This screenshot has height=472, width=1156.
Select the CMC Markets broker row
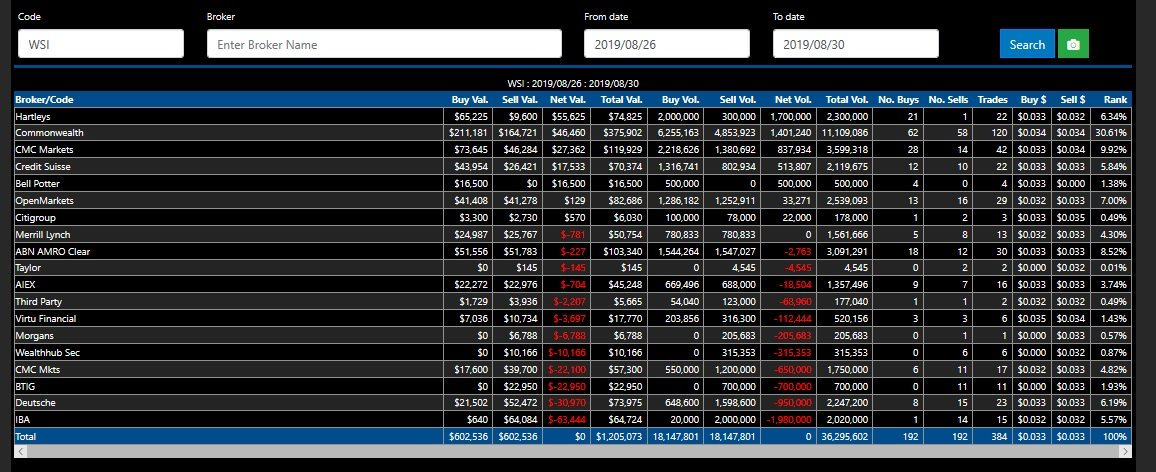tap(572, 150)
